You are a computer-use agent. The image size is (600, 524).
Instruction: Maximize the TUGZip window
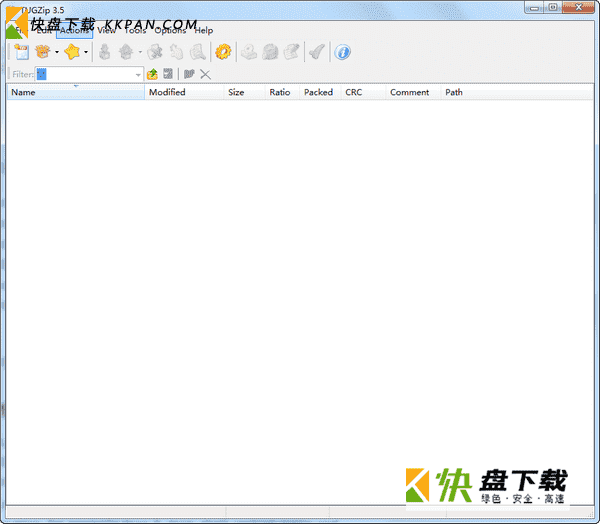coord(553,7)
